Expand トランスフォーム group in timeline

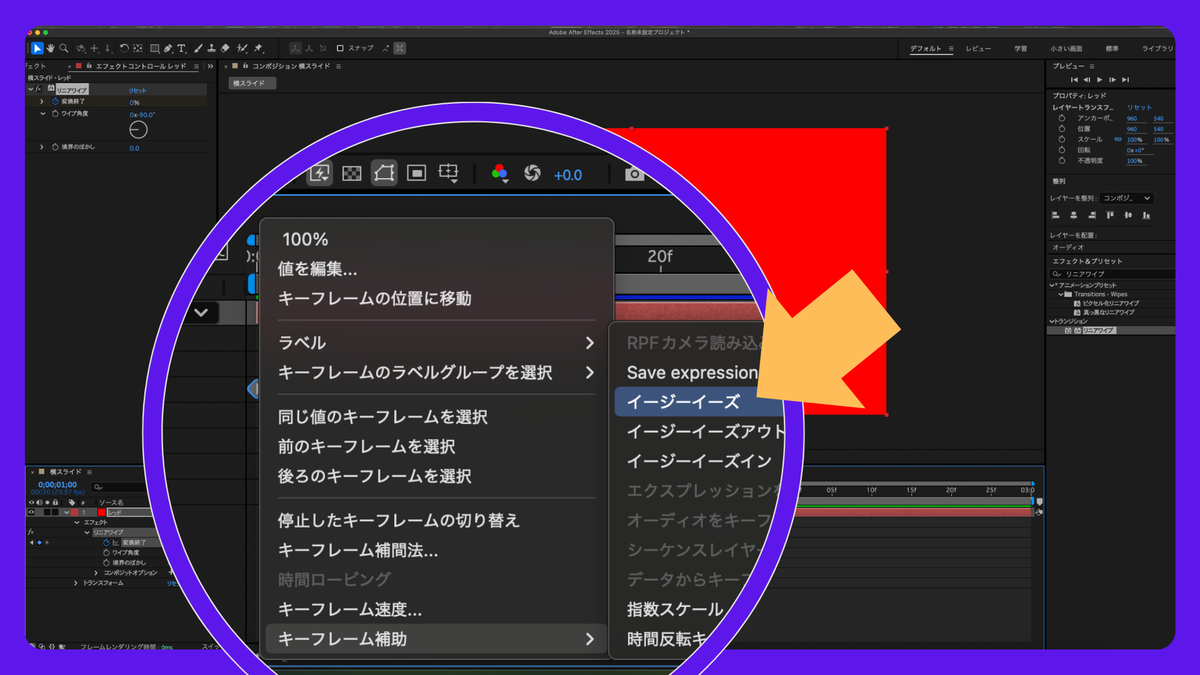[x=75, y=583]
